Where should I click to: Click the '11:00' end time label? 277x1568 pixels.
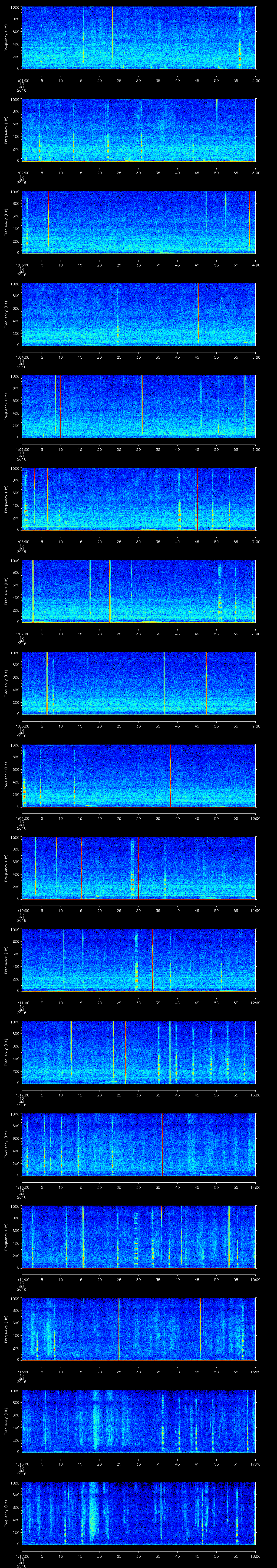[255, 910]
